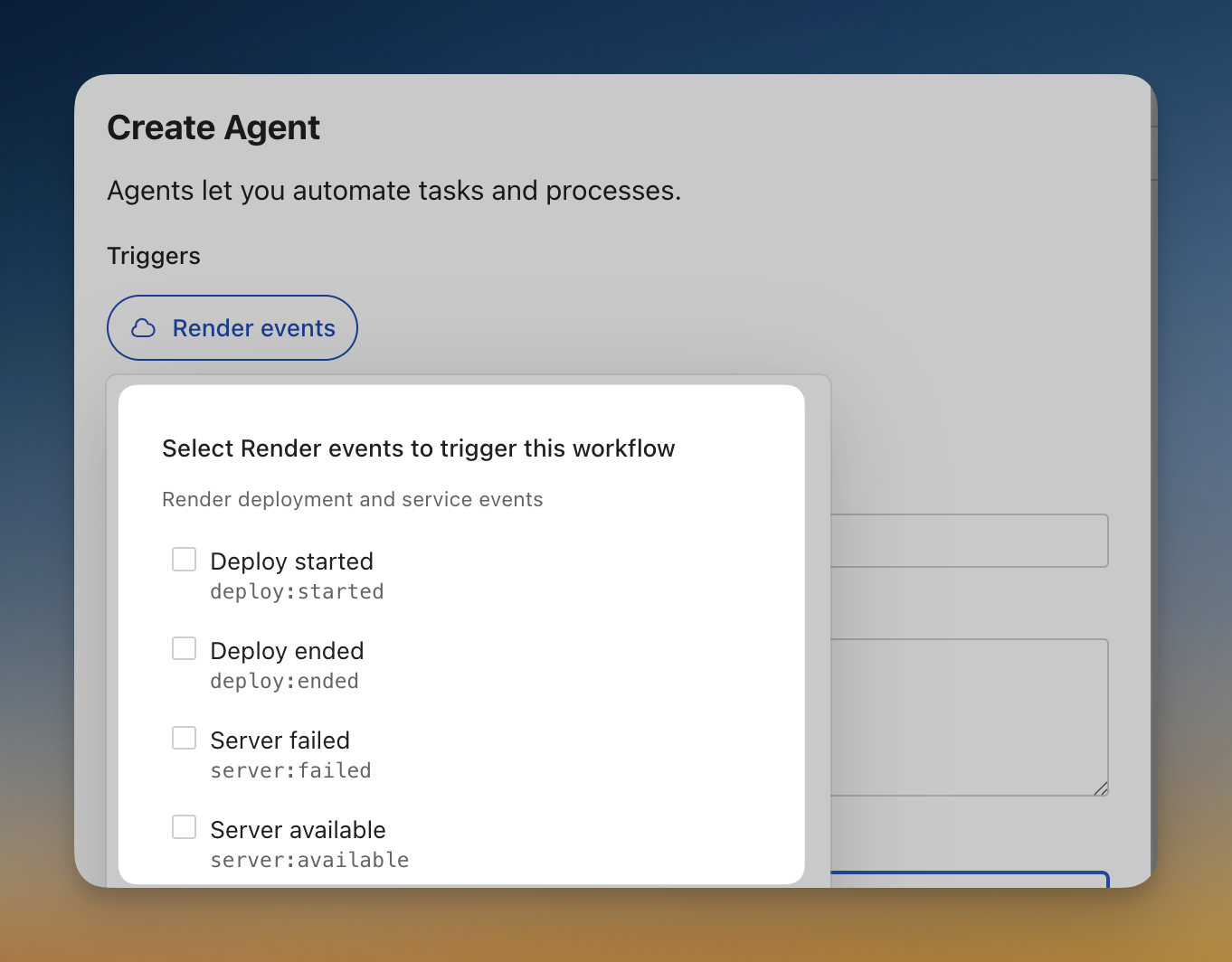Select the "Triggers" section label
The image size is (1232, 962).
coord(153,256)
